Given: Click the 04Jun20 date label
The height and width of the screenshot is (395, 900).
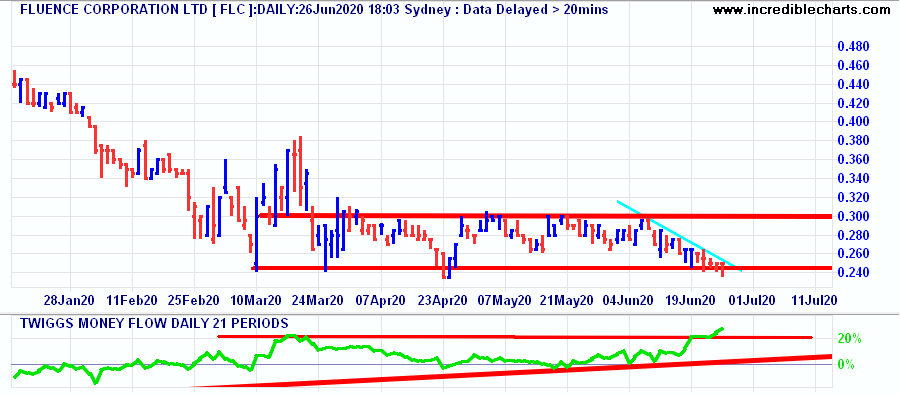Looking at the screenshot, I should tap(629, 301).
